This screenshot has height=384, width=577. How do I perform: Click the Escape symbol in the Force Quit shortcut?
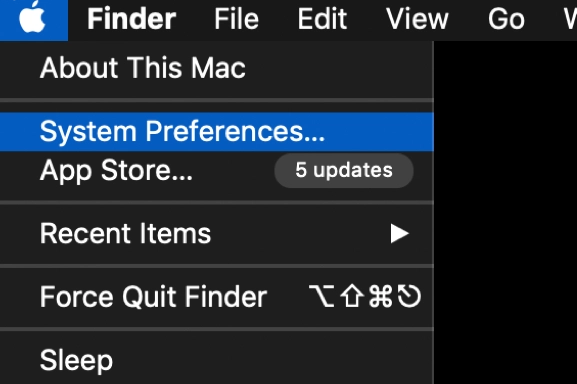coord(409,296)
